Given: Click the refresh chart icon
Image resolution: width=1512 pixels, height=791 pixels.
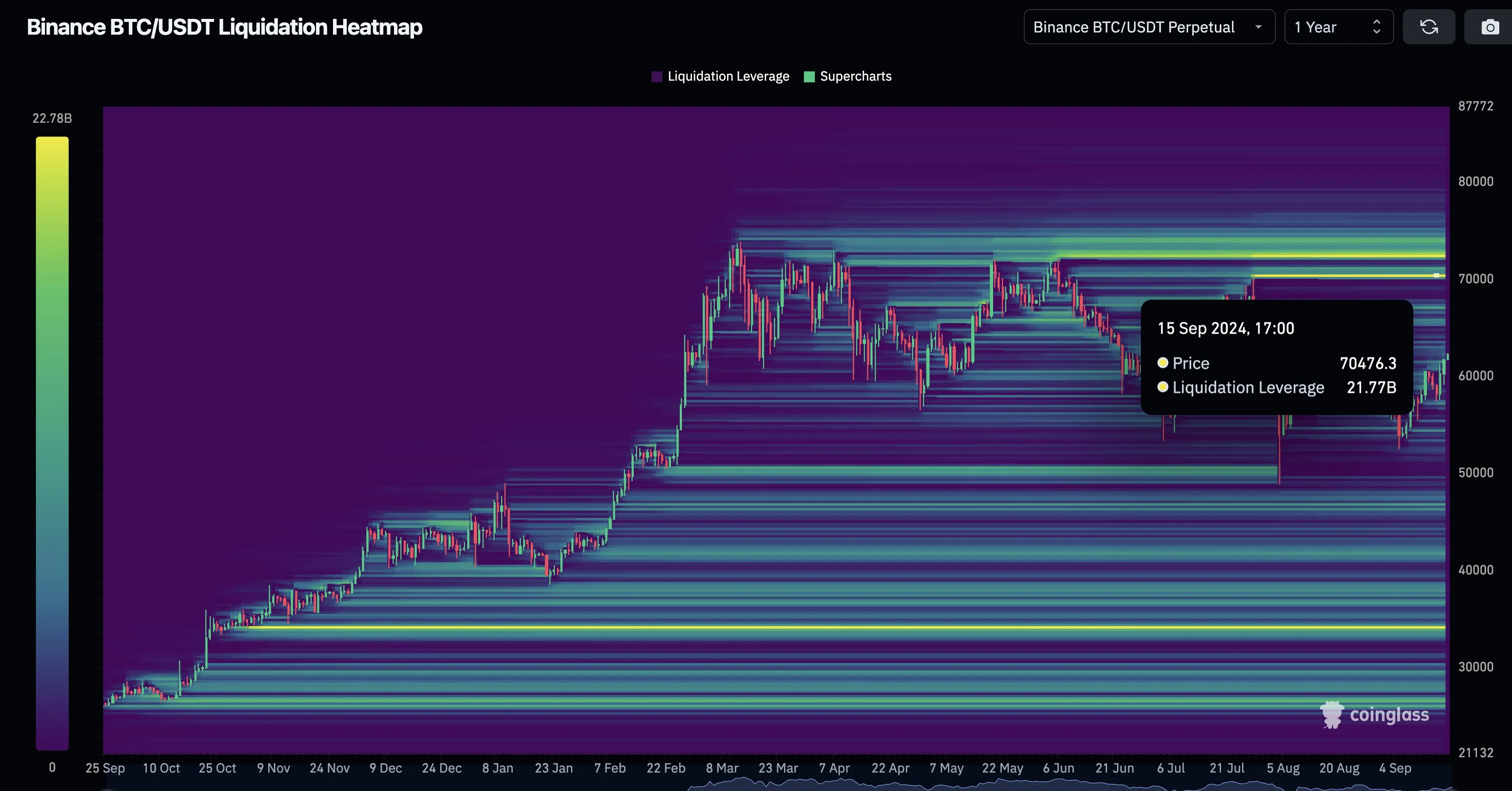Looking at the screenshot, I should [x=1429, y=27].
